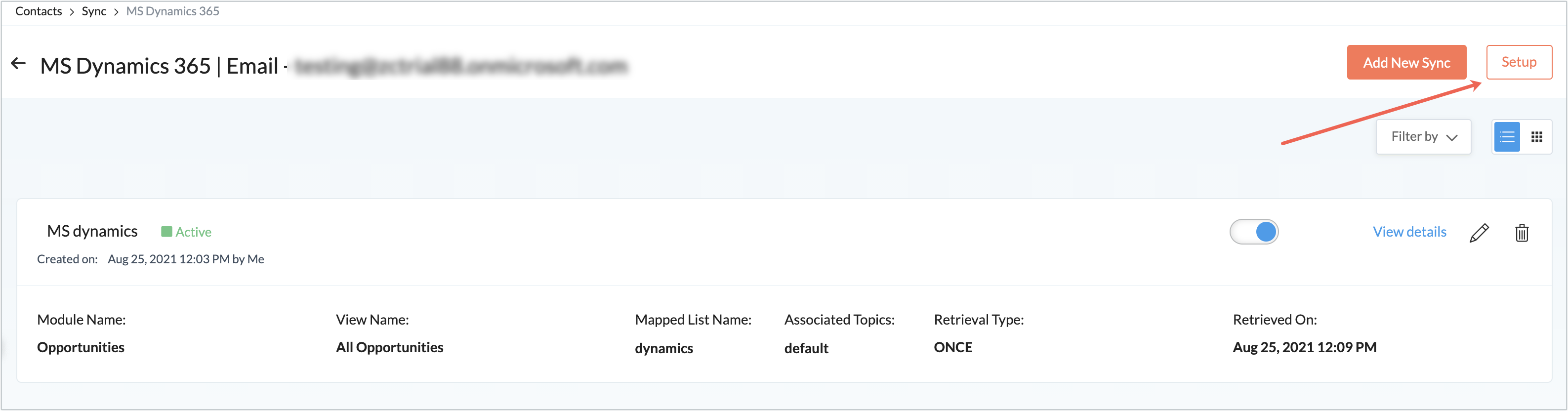Click the dynamics mapped list name
The image size is (1568, 411).
pos(663,348)
